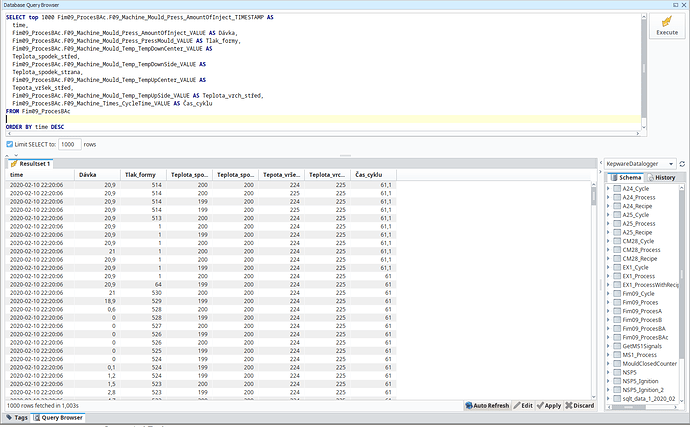Click the row limit number field
This screenshot has height=427, width=690.
69,144
